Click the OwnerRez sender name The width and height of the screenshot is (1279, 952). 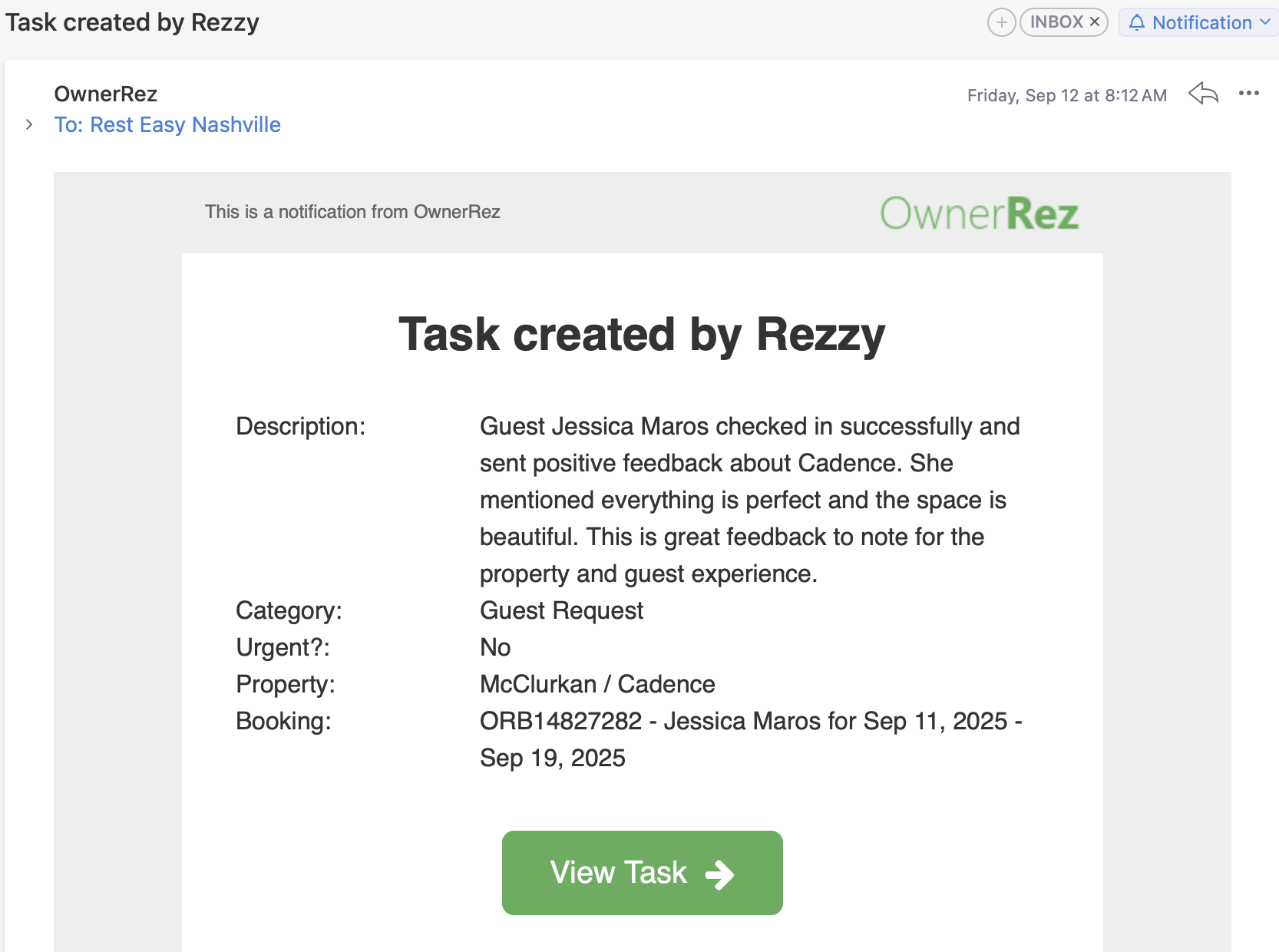106,94
